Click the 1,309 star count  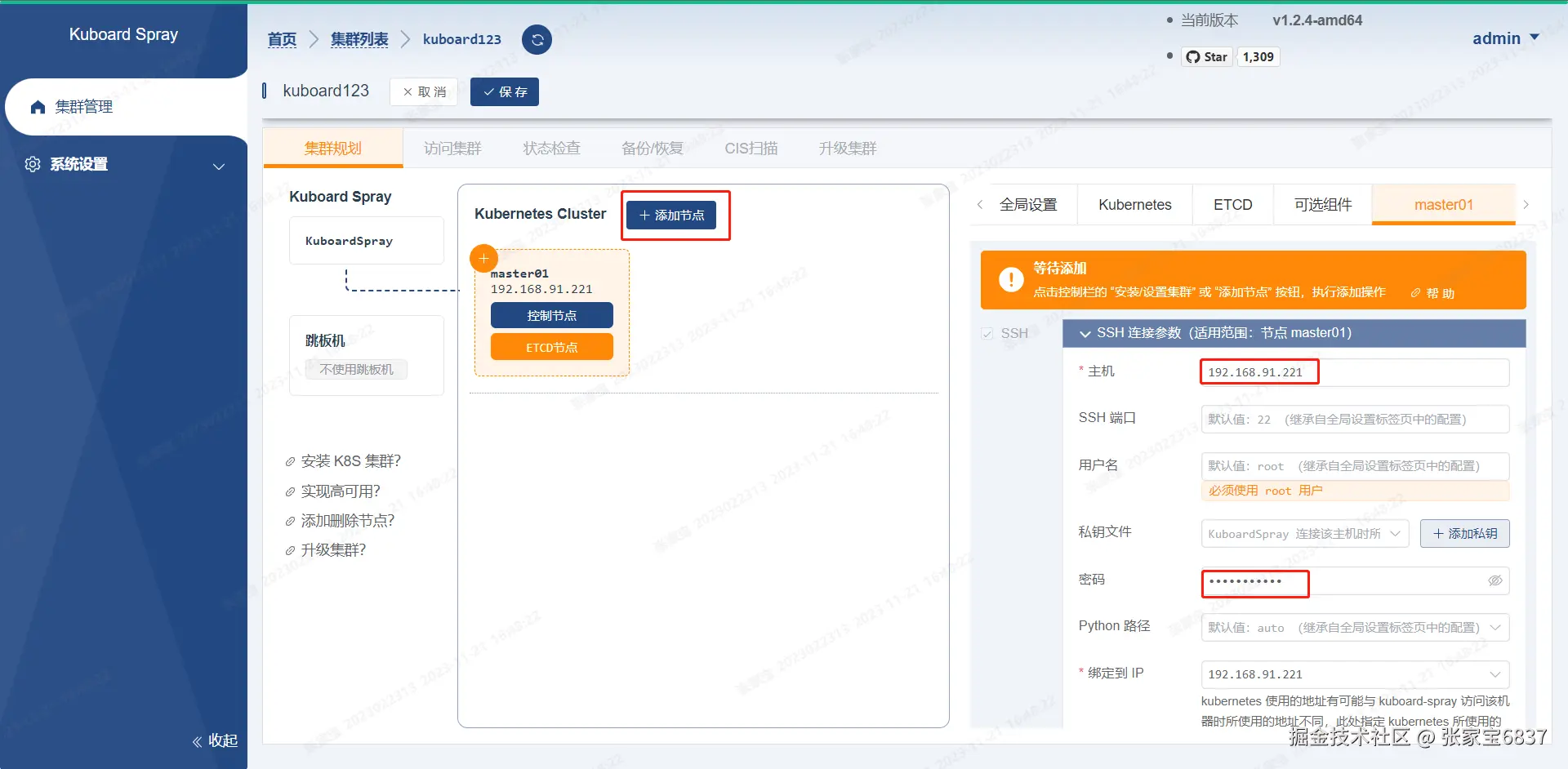tap(1258, 56)
